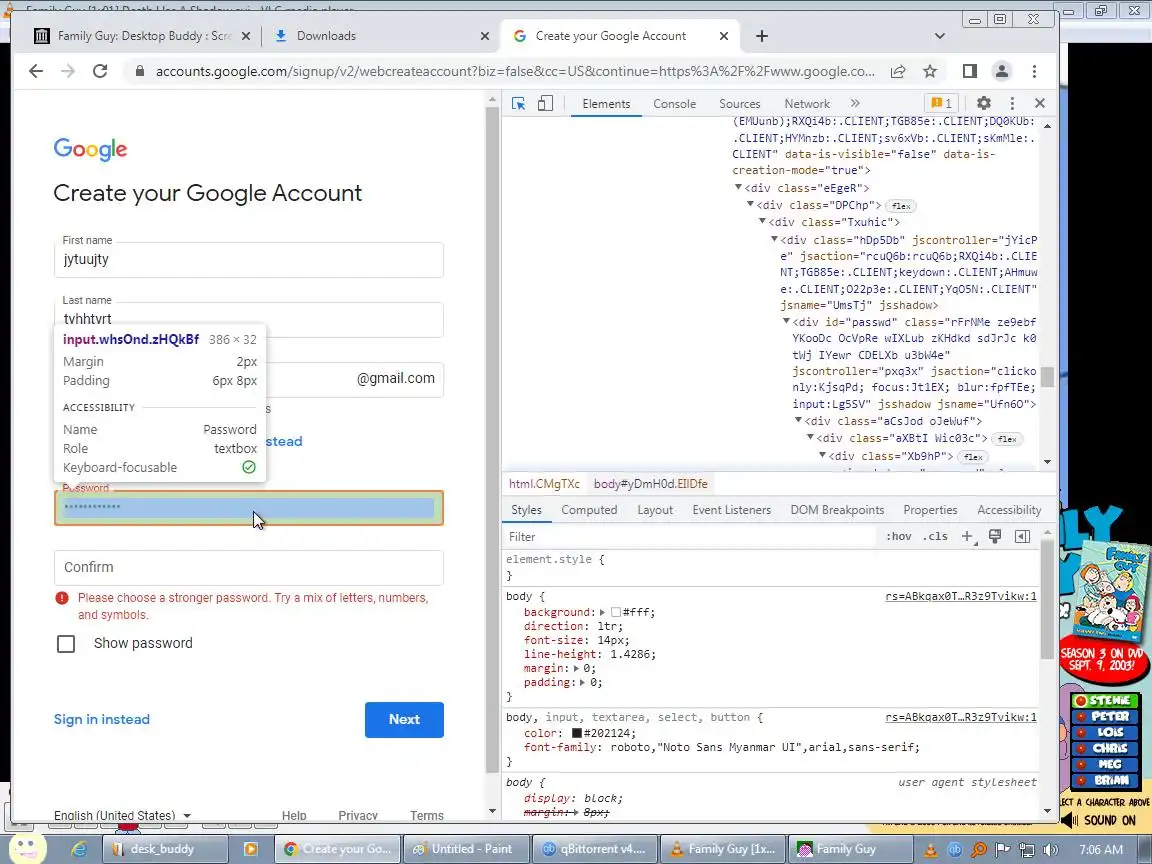The width and height of the screenshot is (1152, 864).
Task: Switch to the Sources tab
Action: click(x=740, y=104)
